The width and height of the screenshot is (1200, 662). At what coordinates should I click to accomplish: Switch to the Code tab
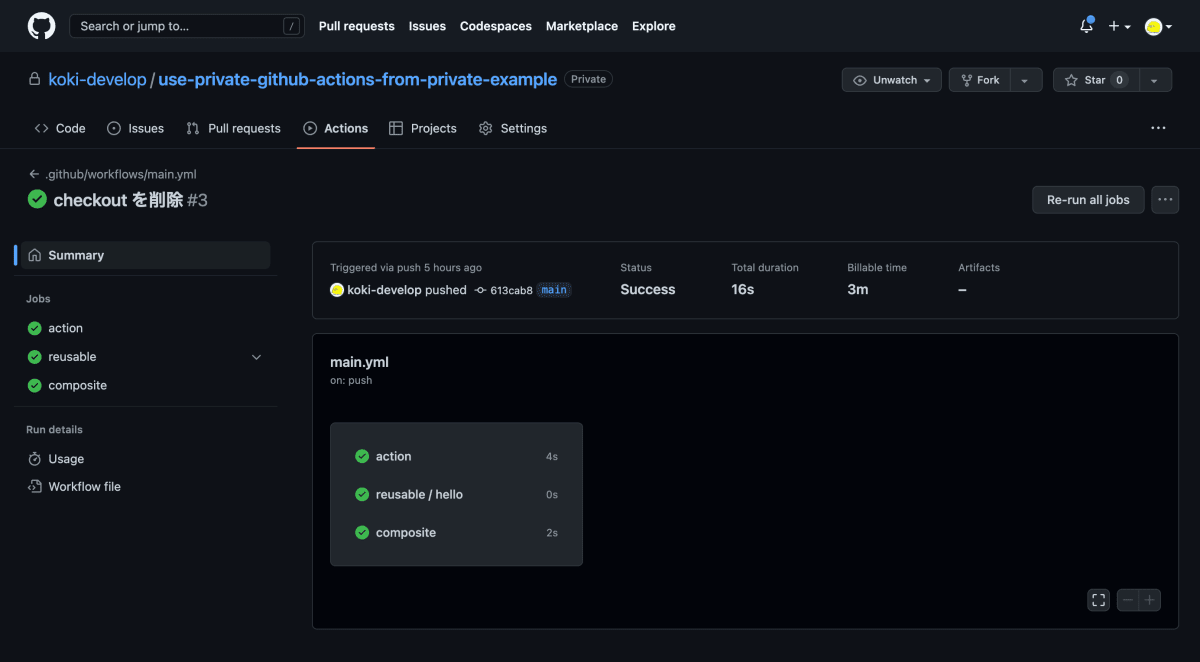(x=60, y=128)
